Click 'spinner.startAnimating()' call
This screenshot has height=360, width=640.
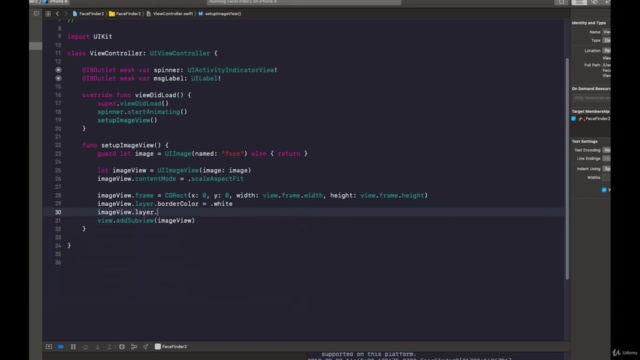pos(142,112)
